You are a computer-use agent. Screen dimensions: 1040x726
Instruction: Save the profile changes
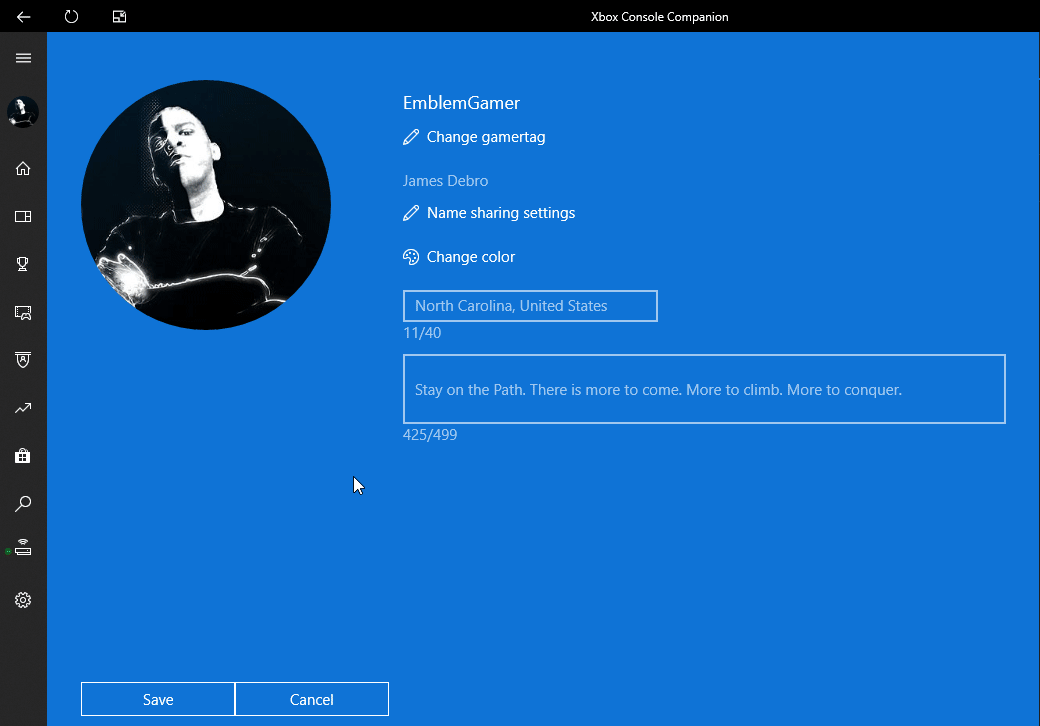coord(158,699)
